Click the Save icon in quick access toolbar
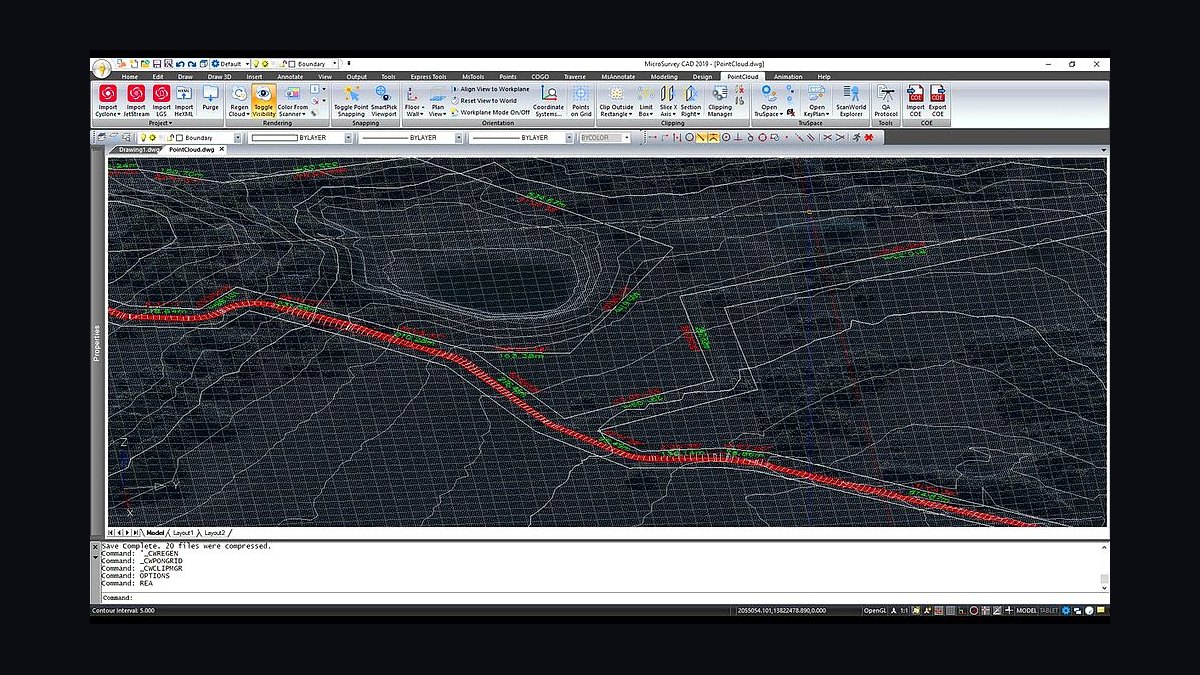The width and height of the screenshot is (1200, 675). [159, 64]
